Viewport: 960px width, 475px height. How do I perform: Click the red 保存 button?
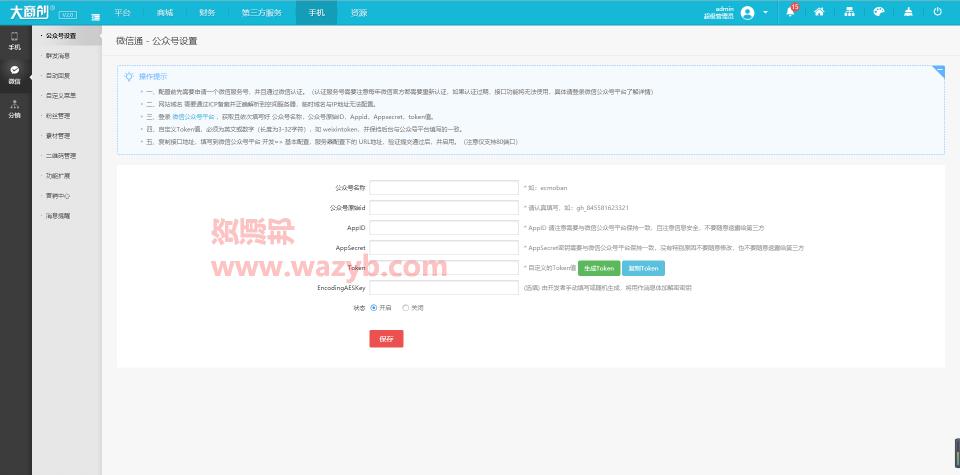386,338
